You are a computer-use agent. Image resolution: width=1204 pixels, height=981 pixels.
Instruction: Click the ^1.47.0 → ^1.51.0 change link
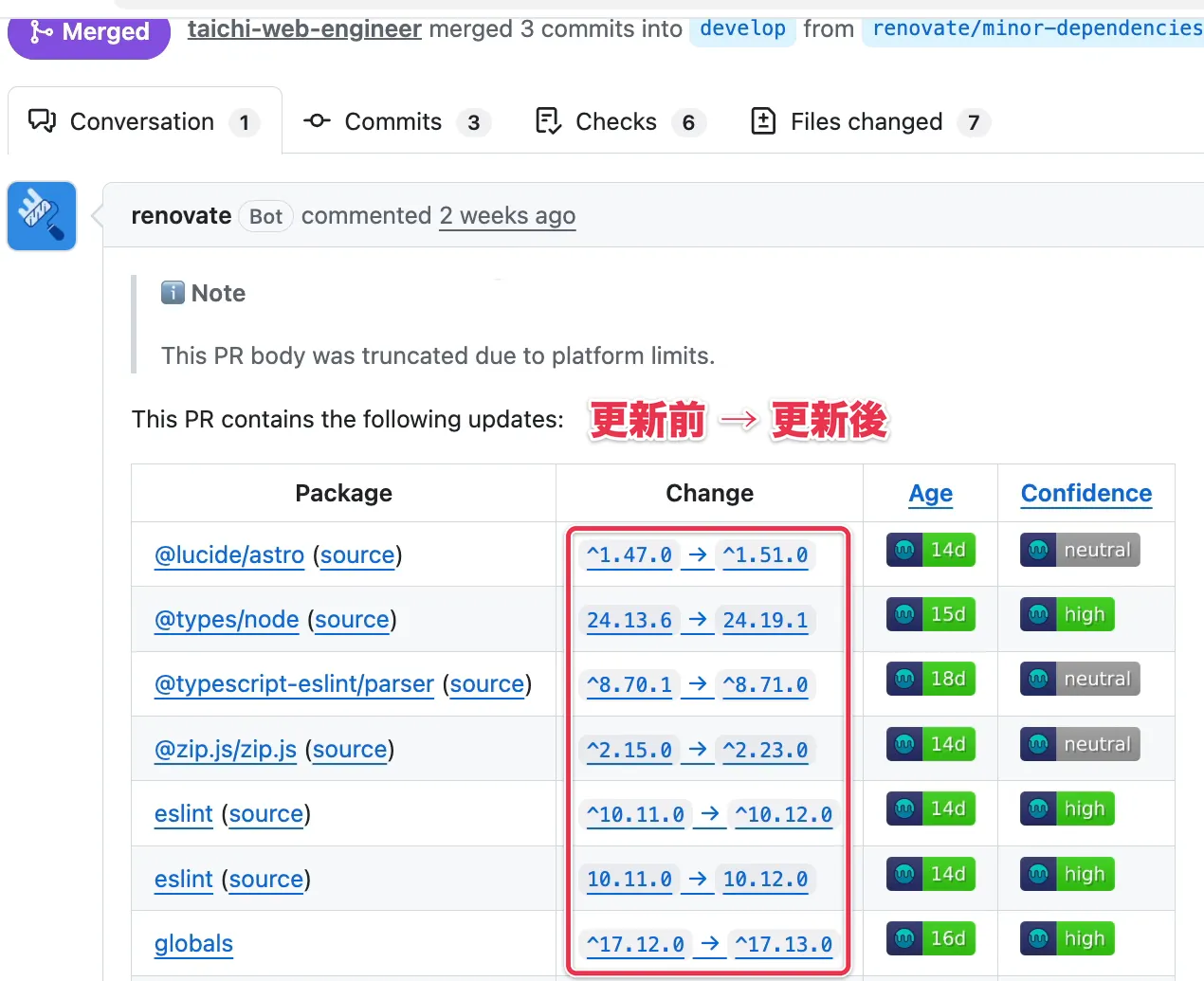click(697, 554)
